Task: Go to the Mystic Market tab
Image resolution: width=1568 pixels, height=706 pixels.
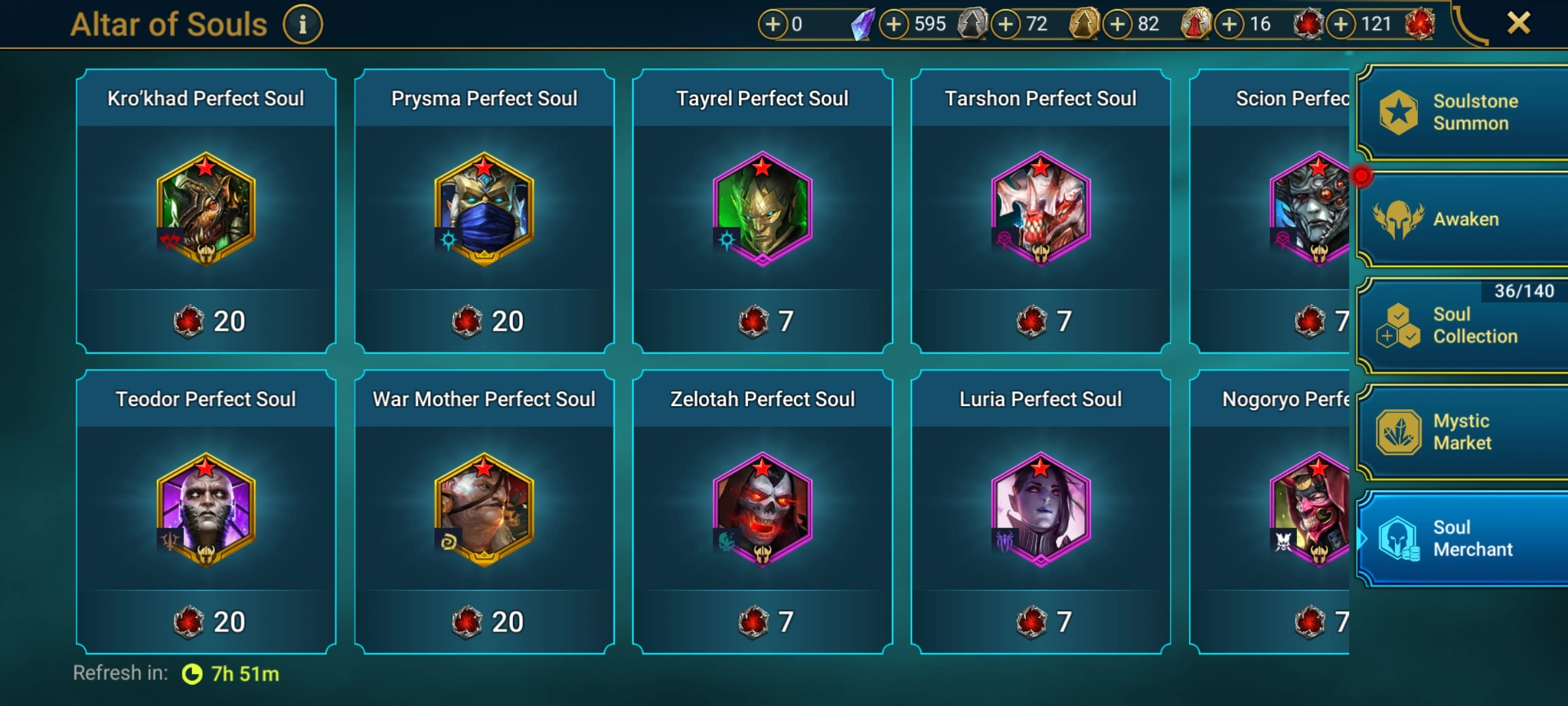Action: click(x=1462, y=432)
